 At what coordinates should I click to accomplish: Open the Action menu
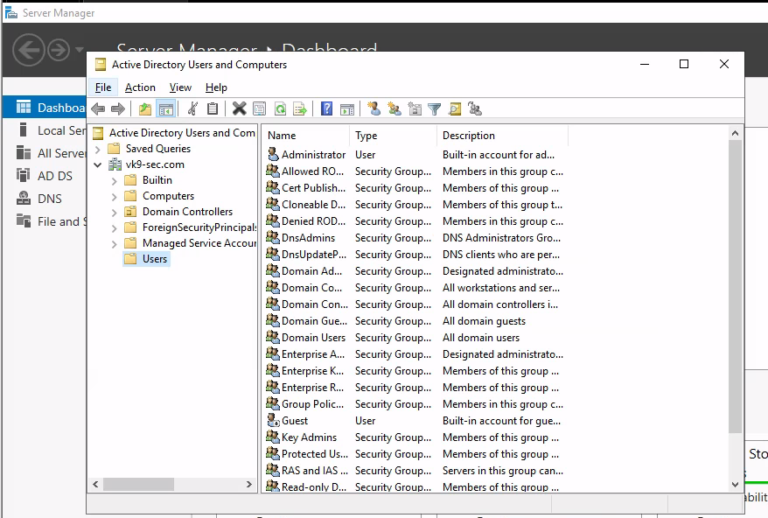pos(140,88)
